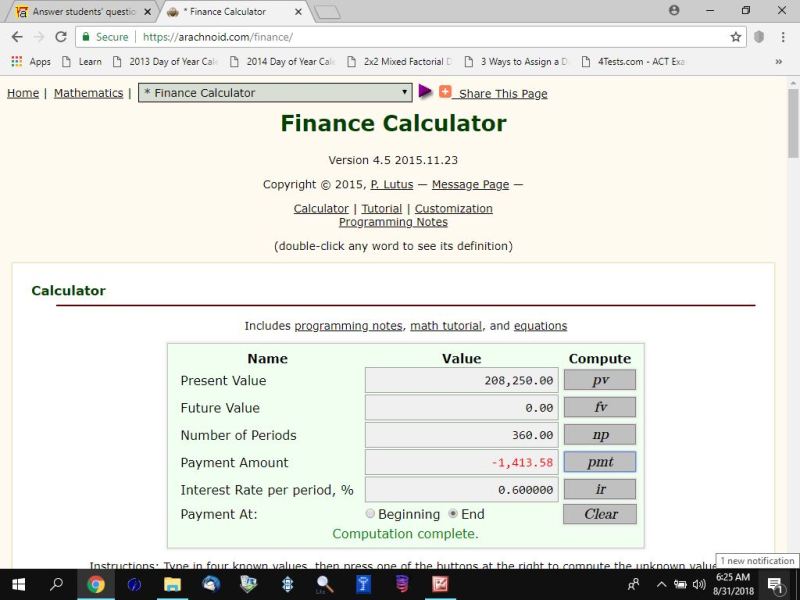Image resolution: width=800 pixels, height=600 pixels.
Task: Compute interest rate with ir button
Action: pos(600,489)
